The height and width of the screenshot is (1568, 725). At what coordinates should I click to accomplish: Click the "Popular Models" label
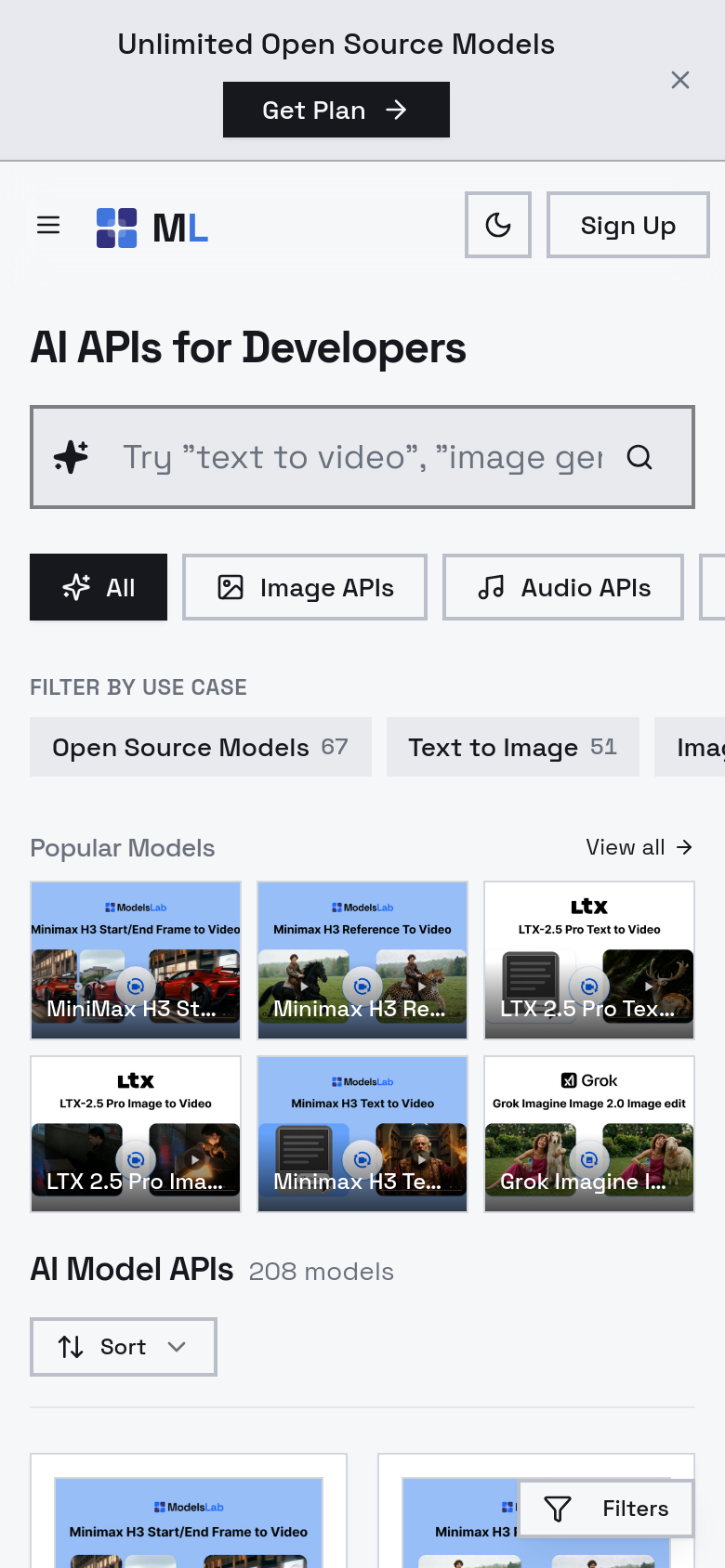pyautogui.click(x=123, y=848)
